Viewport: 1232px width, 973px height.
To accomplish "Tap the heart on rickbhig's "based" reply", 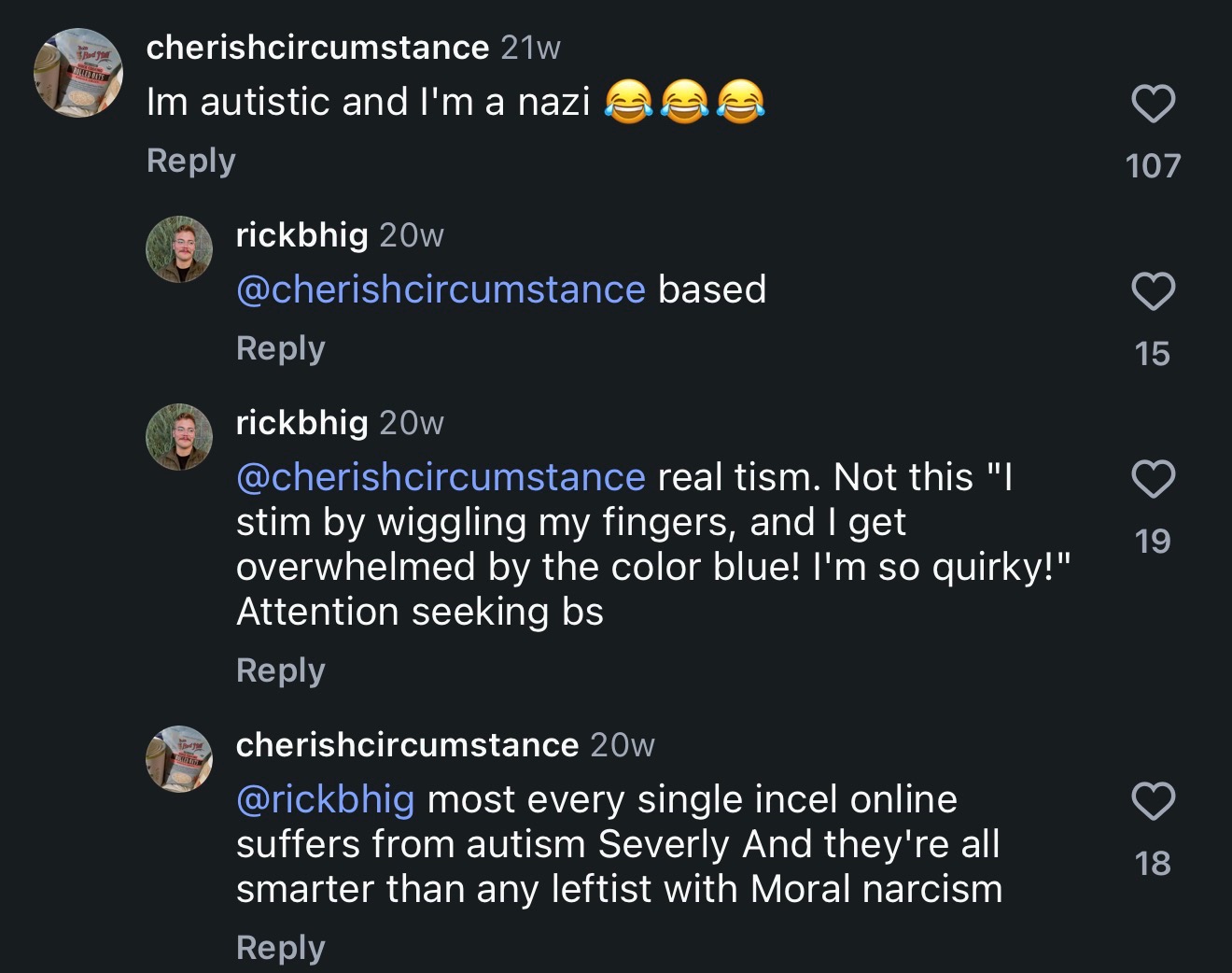I will pyautogui.click(x=1154, y=291).
